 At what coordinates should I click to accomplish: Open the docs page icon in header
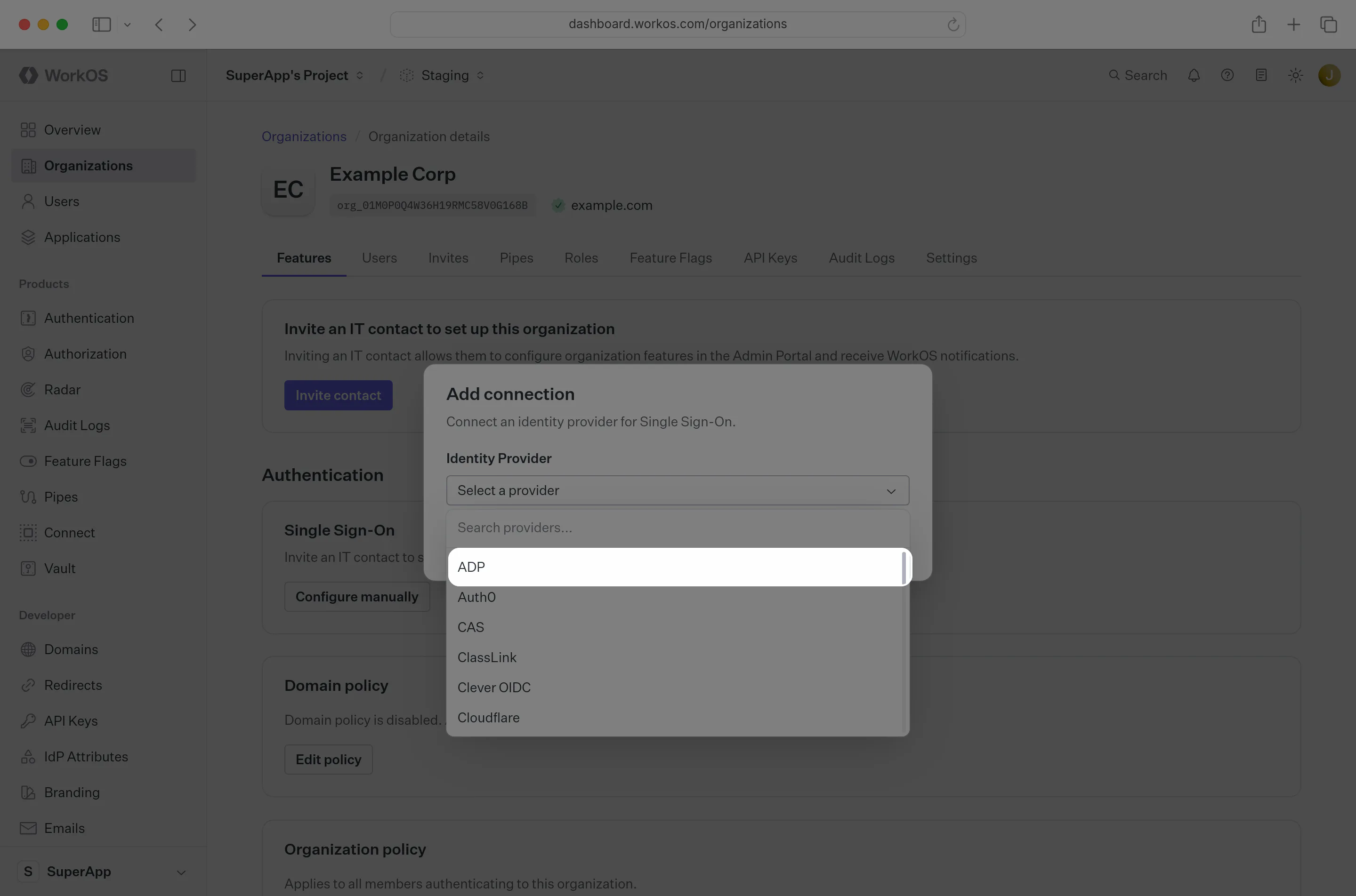[1261, 75]
